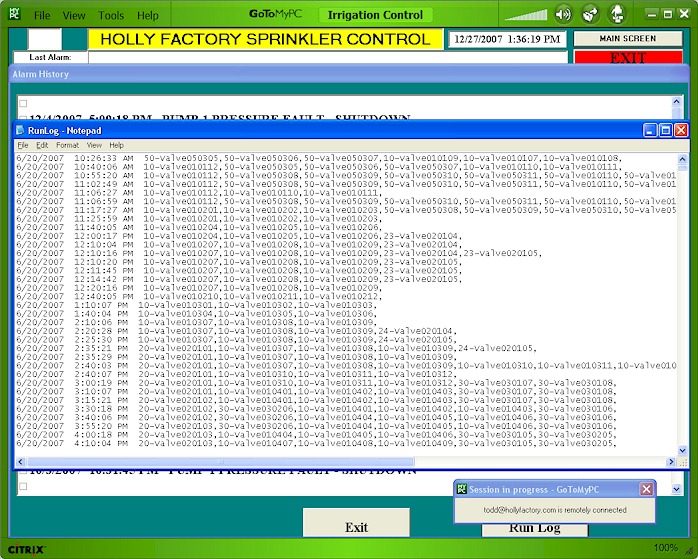Open Notepad Format menu
Screen dimensions: 698x559
[67, 145]
